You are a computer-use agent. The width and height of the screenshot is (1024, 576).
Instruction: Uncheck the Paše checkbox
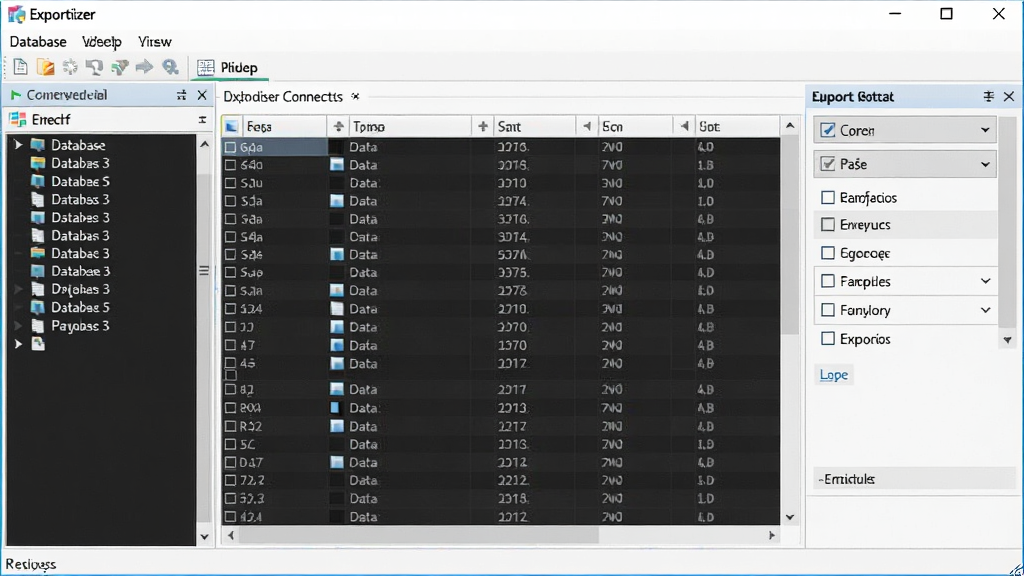pyautogui.click(x=828, y=164)
